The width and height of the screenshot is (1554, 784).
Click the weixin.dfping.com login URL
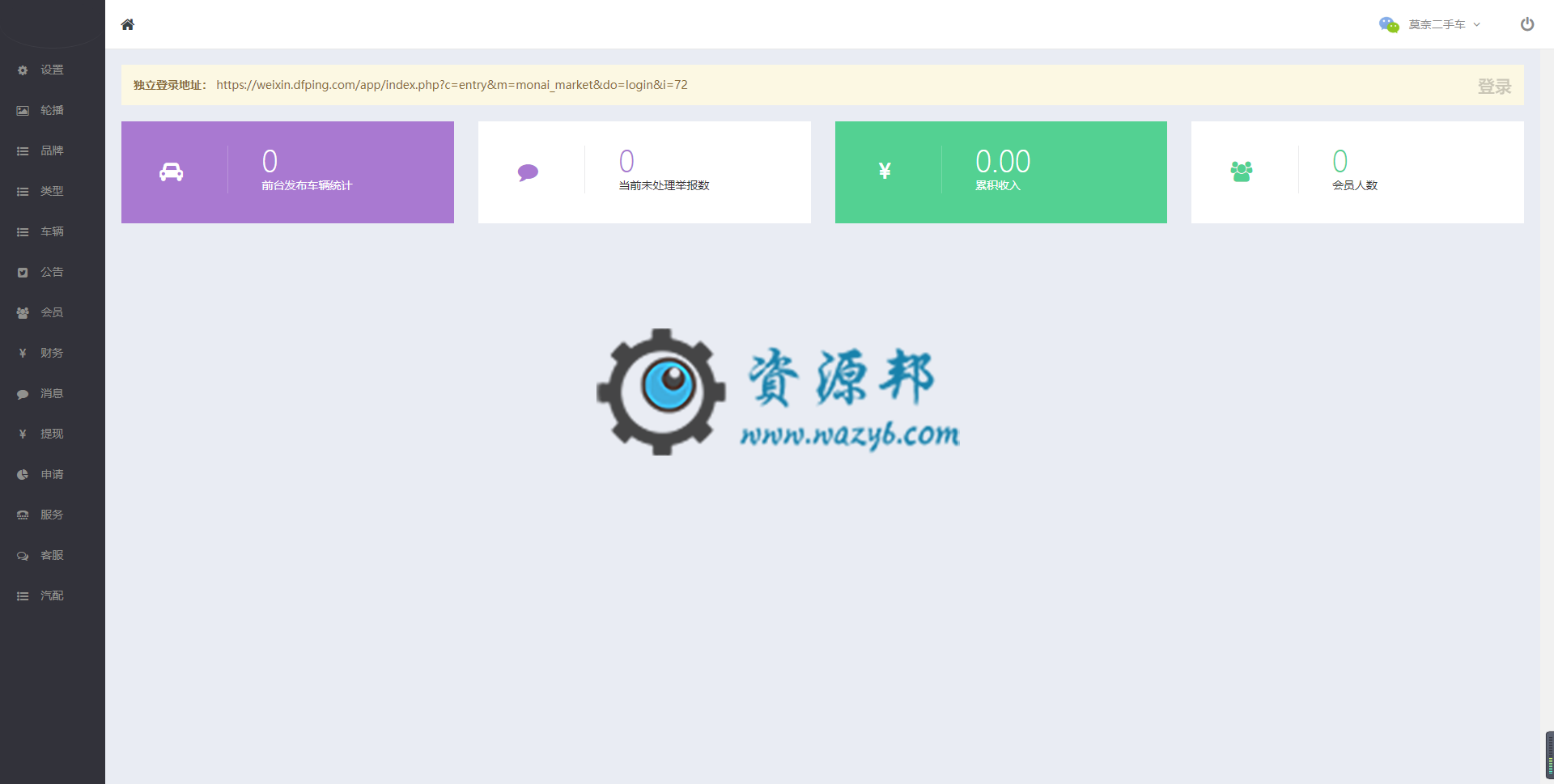pos(452,85)
